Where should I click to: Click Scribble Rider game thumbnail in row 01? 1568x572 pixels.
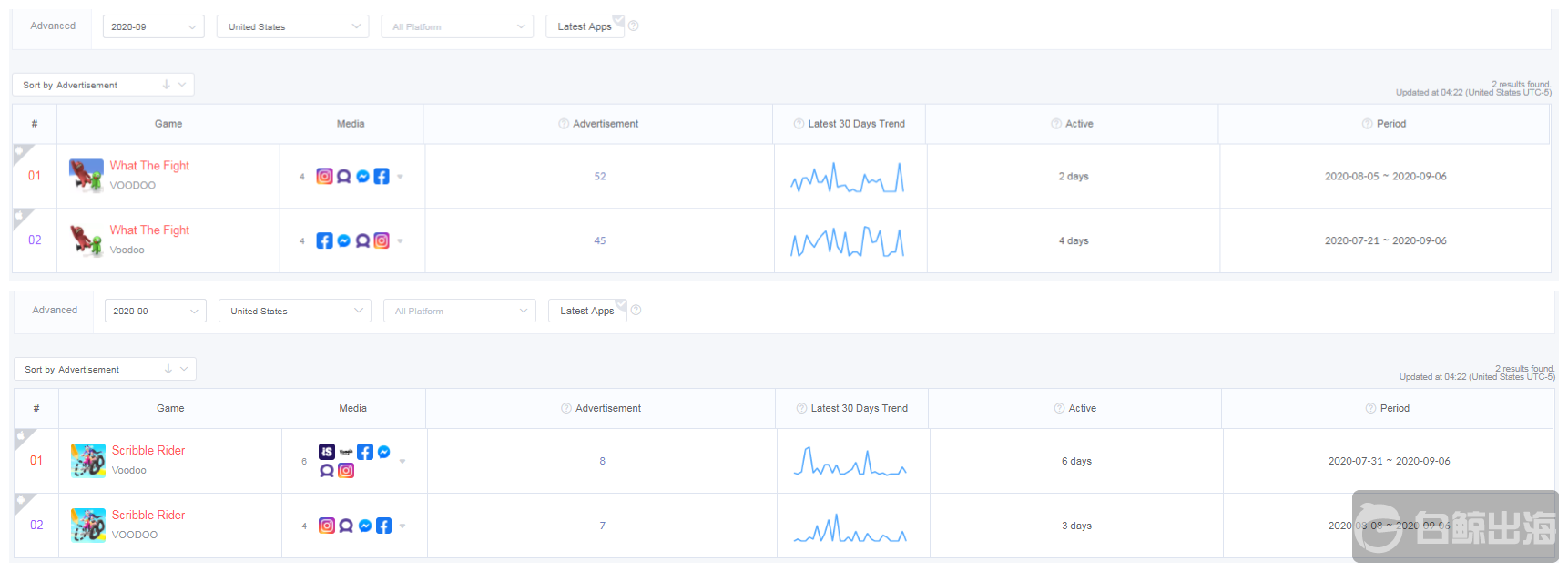pyautogui.click(x=88, y=461)
